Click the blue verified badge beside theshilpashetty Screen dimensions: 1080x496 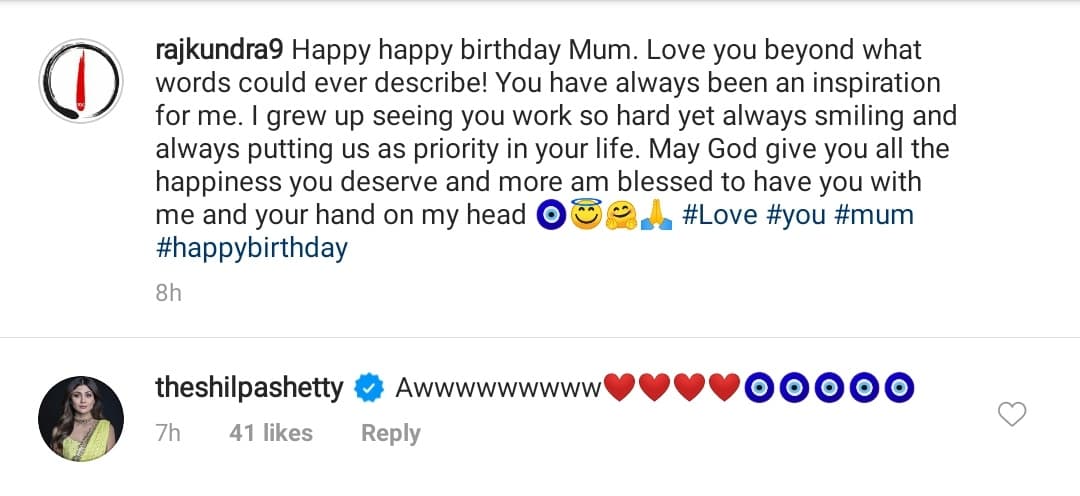pyautogui.click(x=368, y=388)
